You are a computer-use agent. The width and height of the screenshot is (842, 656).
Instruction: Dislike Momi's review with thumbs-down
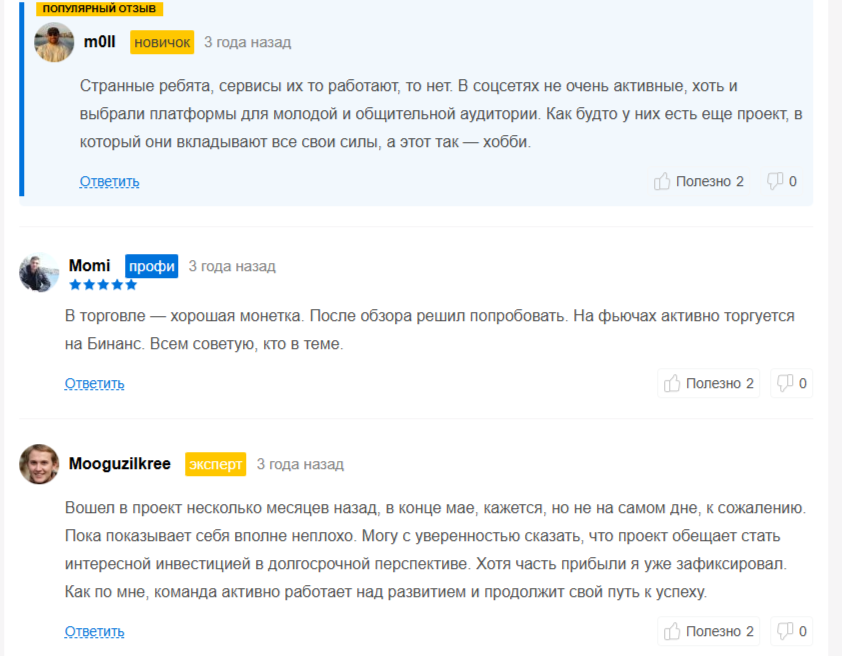point(785,383)
